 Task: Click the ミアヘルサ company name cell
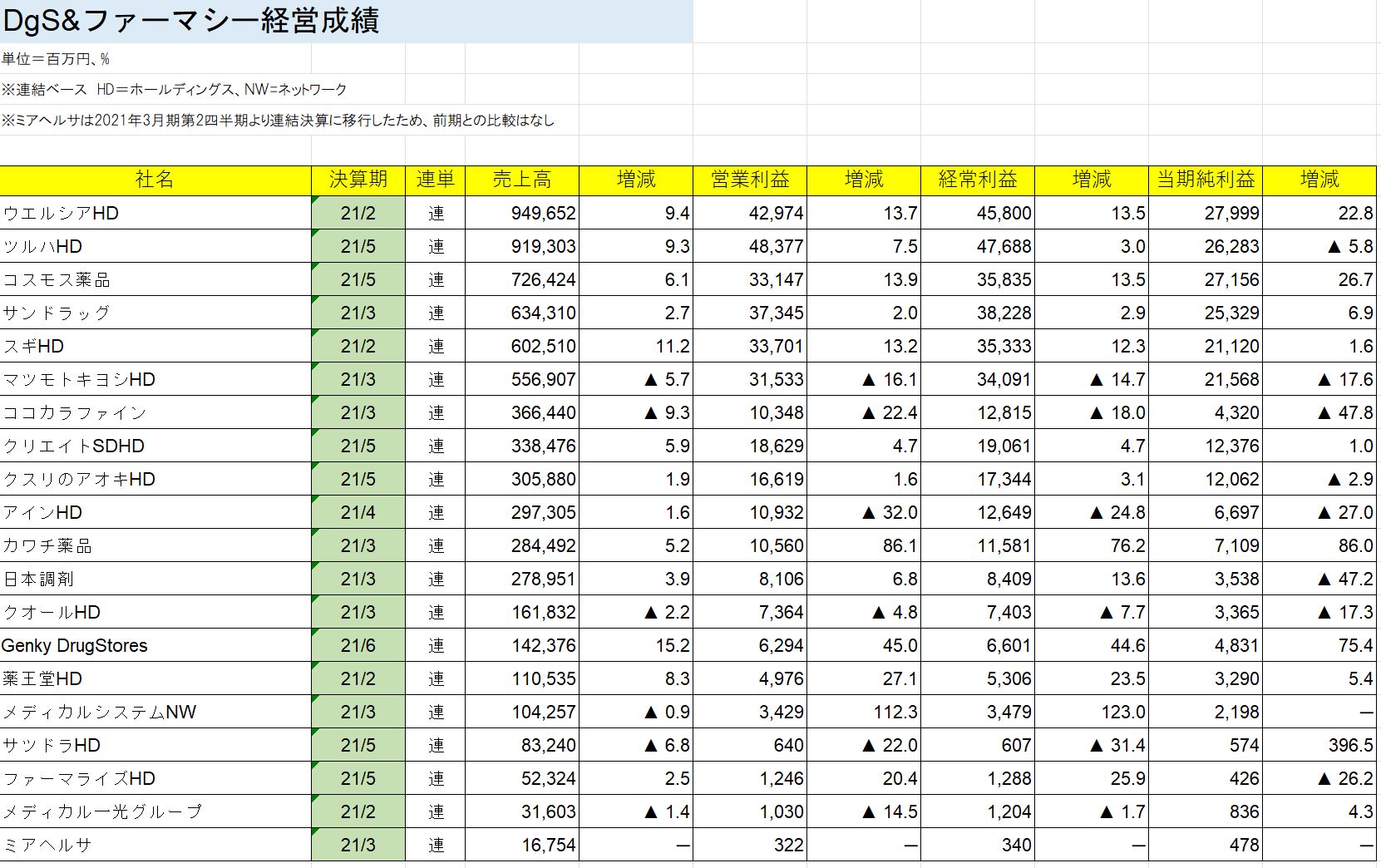(155, 846)
